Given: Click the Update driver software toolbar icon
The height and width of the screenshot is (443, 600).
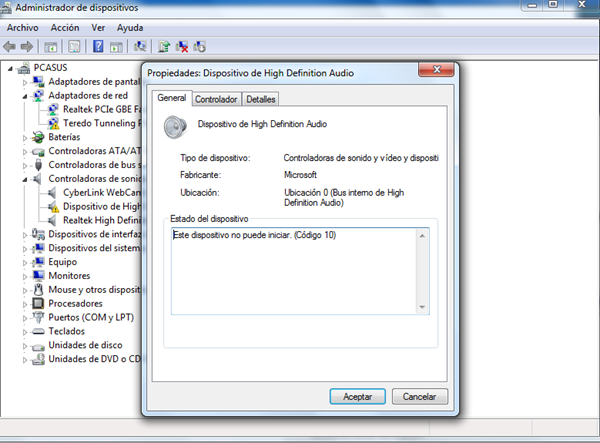Looking at the screenshot, I should pos(165,47).
